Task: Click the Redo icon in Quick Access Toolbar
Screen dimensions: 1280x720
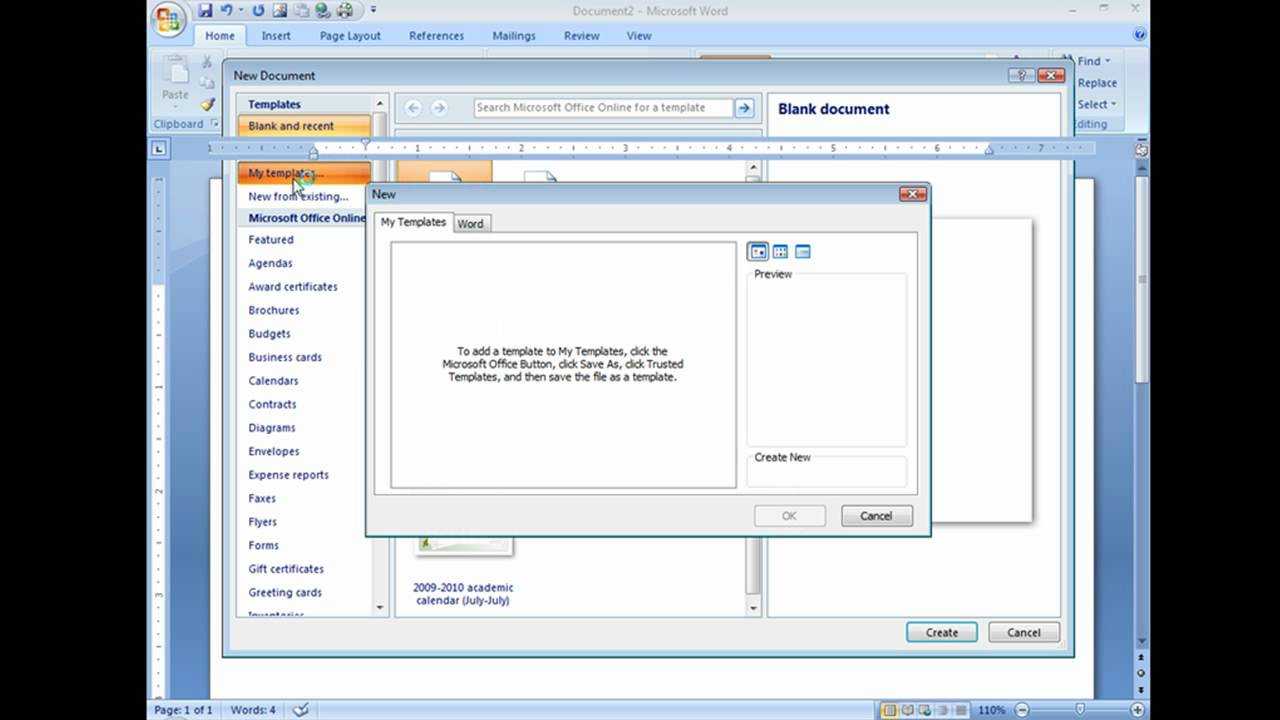Action: pyautogui.click(x=258, y=11)
